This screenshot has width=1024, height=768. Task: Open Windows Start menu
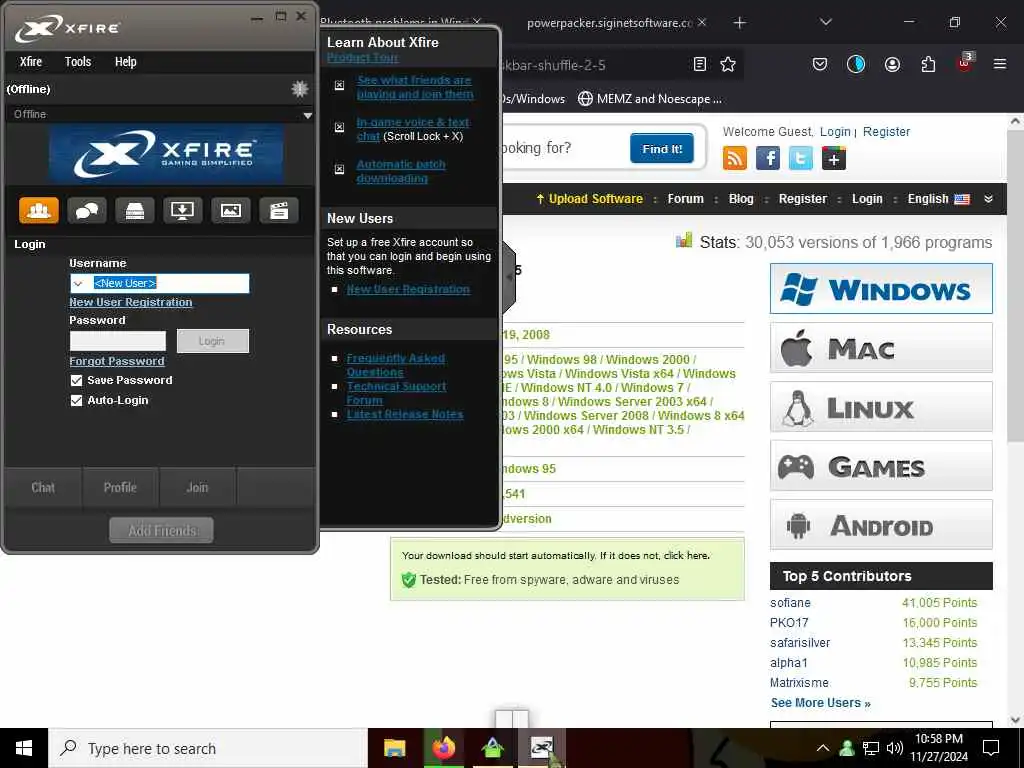click(x=24, y=748)
